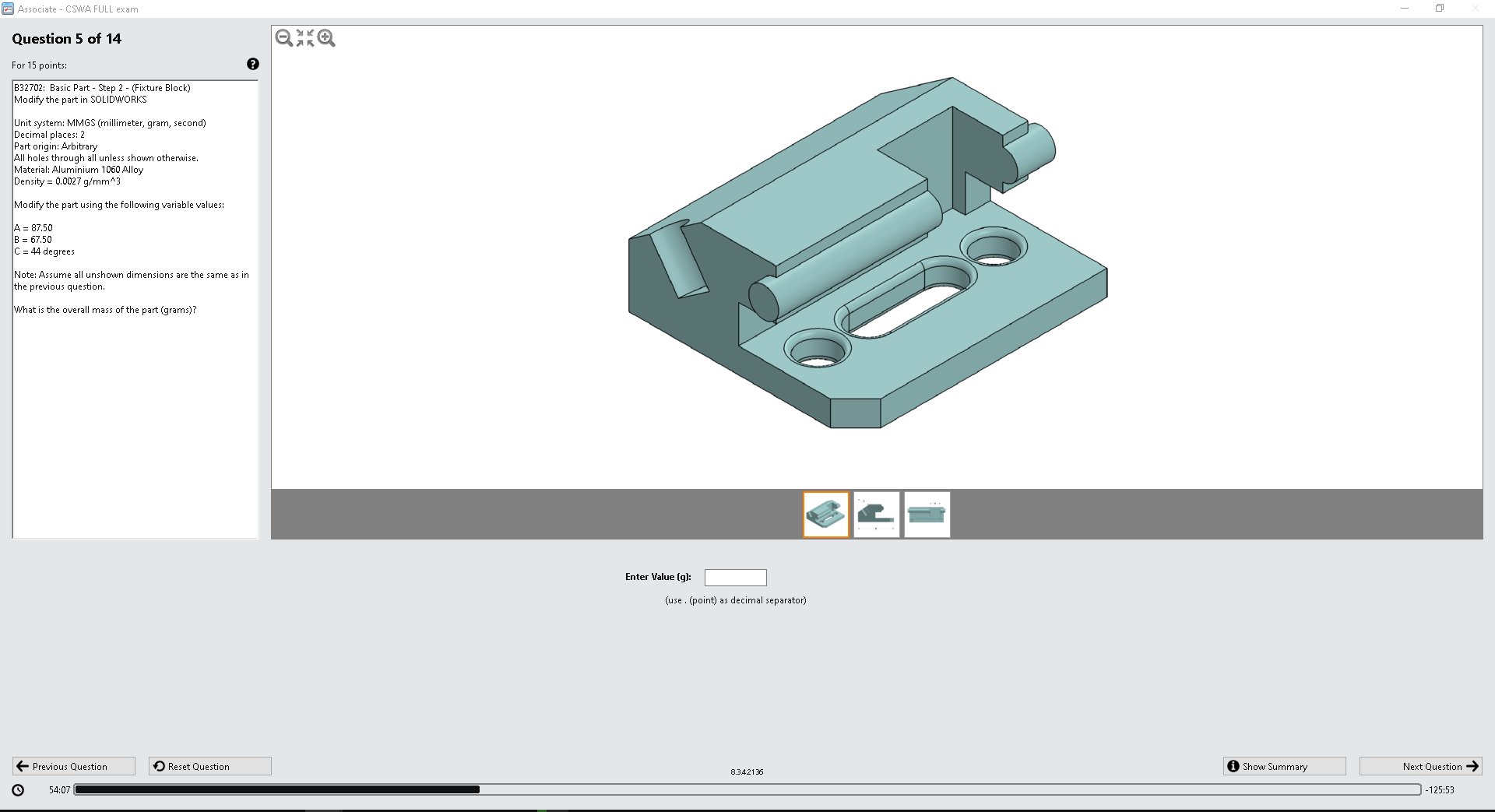Screen dimensions: 1495x812
Task: Fit the image to the window
Action: click(x=305, y=38)
